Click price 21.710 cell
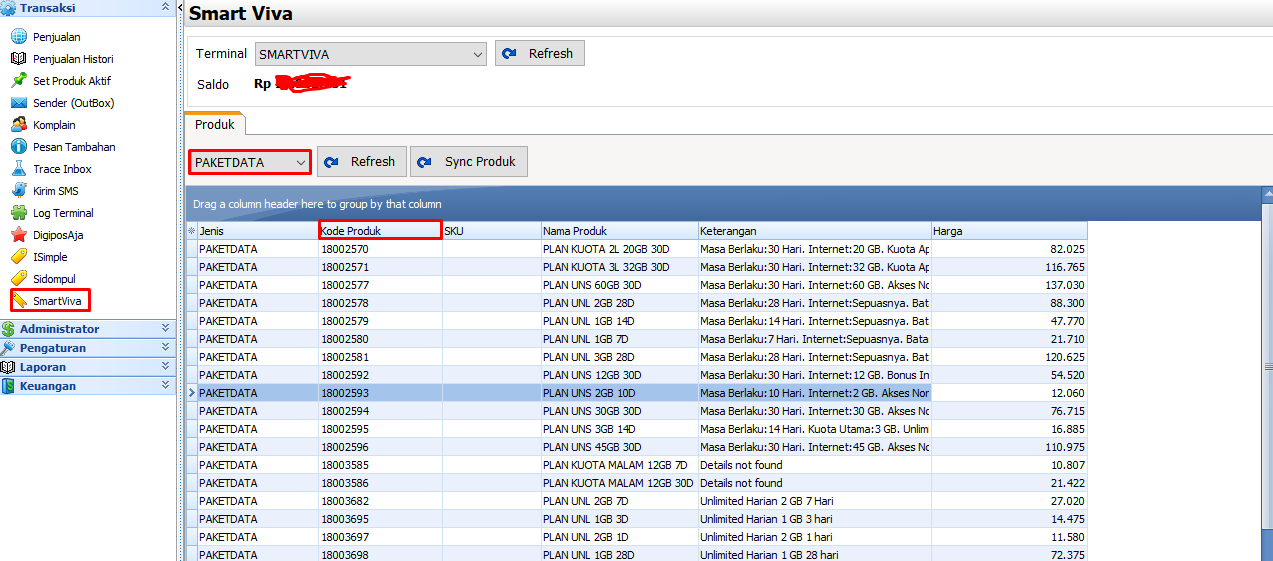1273x561 pixels. (1009, 339)
